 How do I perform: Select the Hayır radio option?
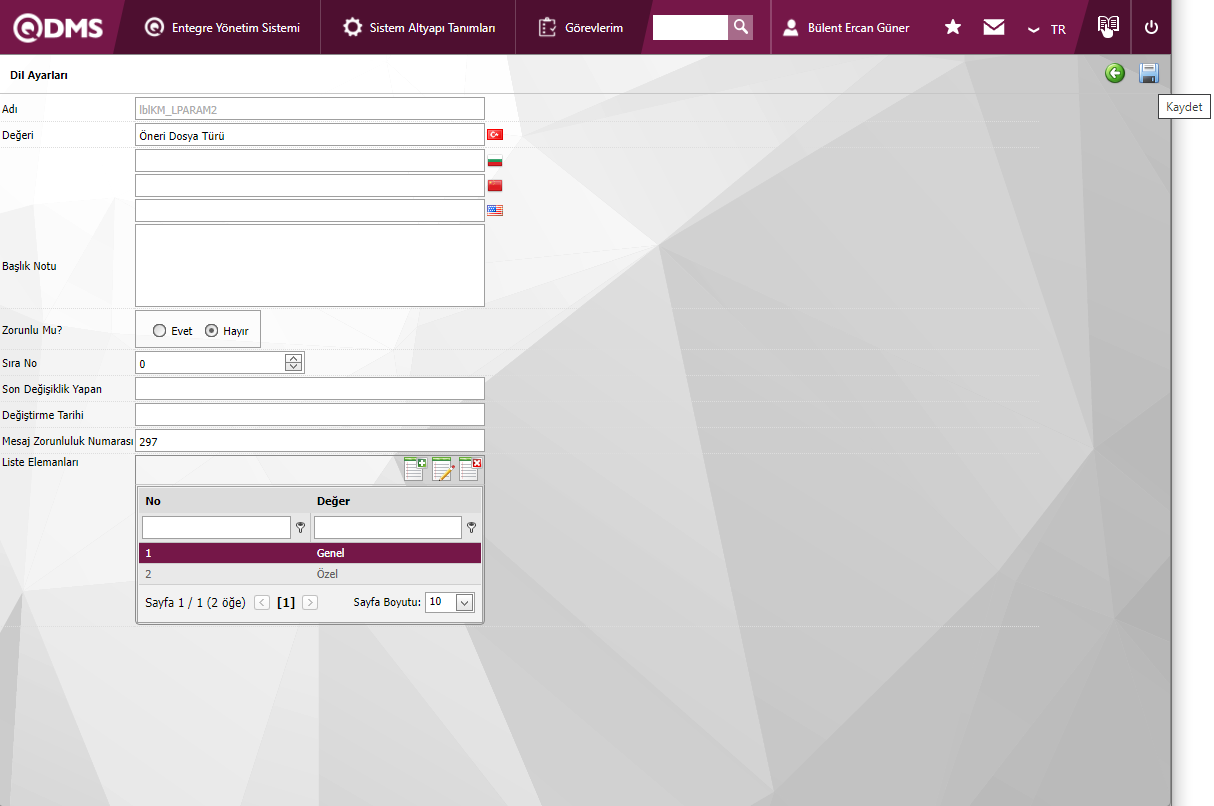click(x=211, y=331)
